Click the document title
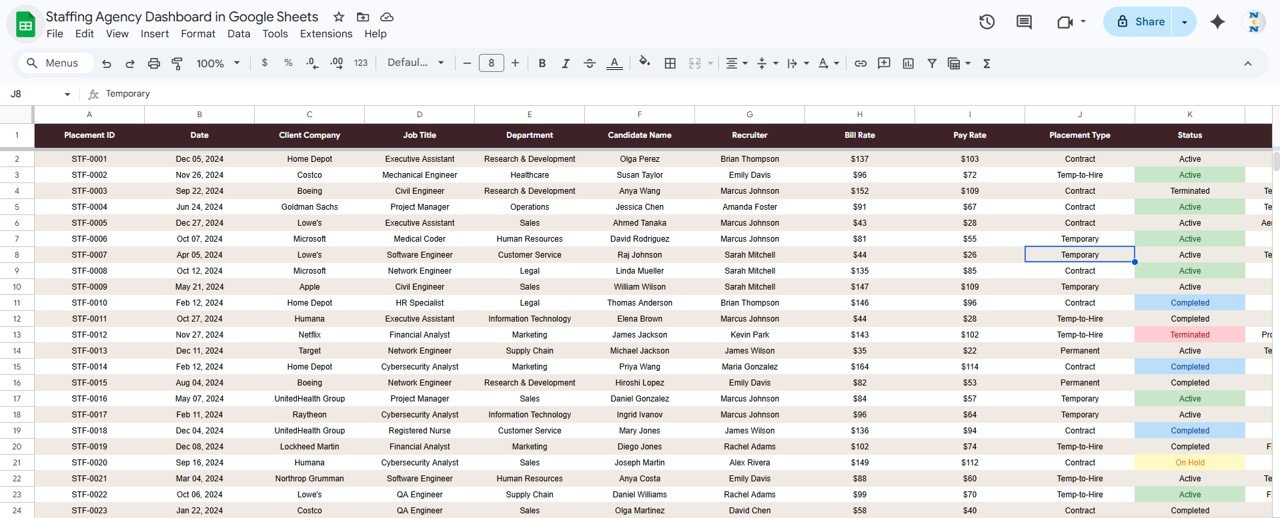Viewport: 1280px width, 518px height. [x=182, y=17]
